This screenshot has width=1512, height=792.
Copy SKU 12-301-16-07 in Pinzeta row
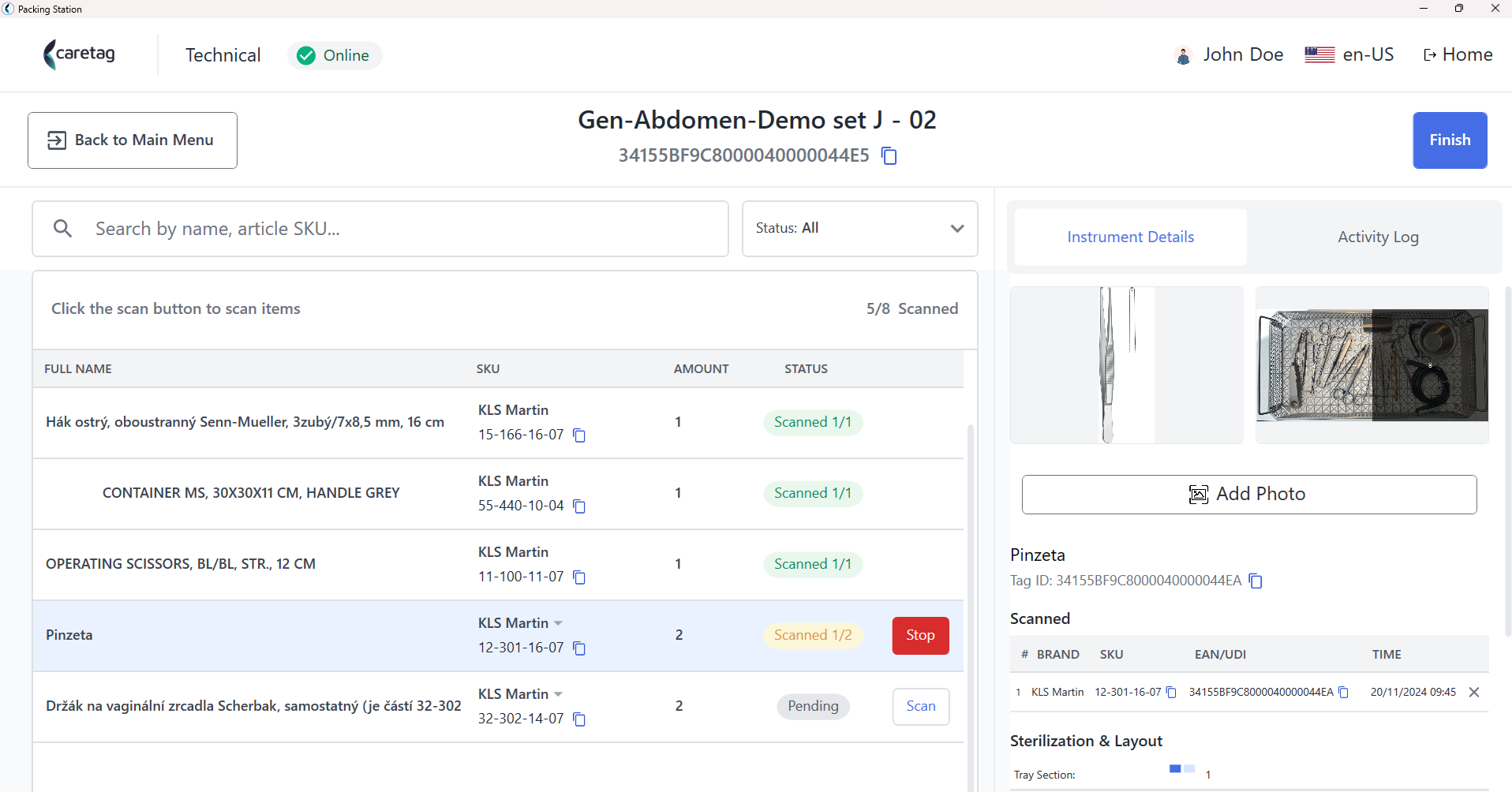(x=579, y=648)
